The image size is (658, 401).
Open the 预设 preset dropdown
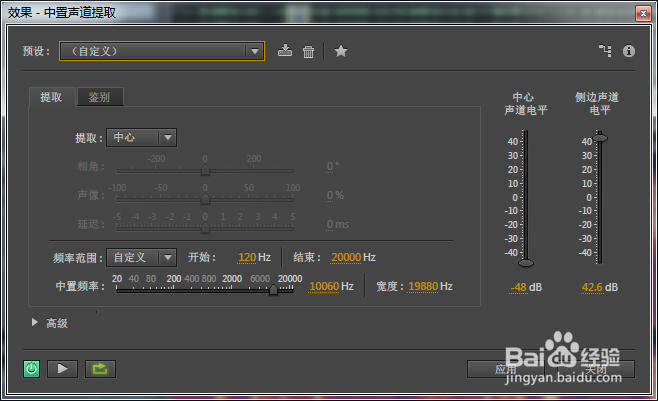pyautogui.click(x=162, y=51)
